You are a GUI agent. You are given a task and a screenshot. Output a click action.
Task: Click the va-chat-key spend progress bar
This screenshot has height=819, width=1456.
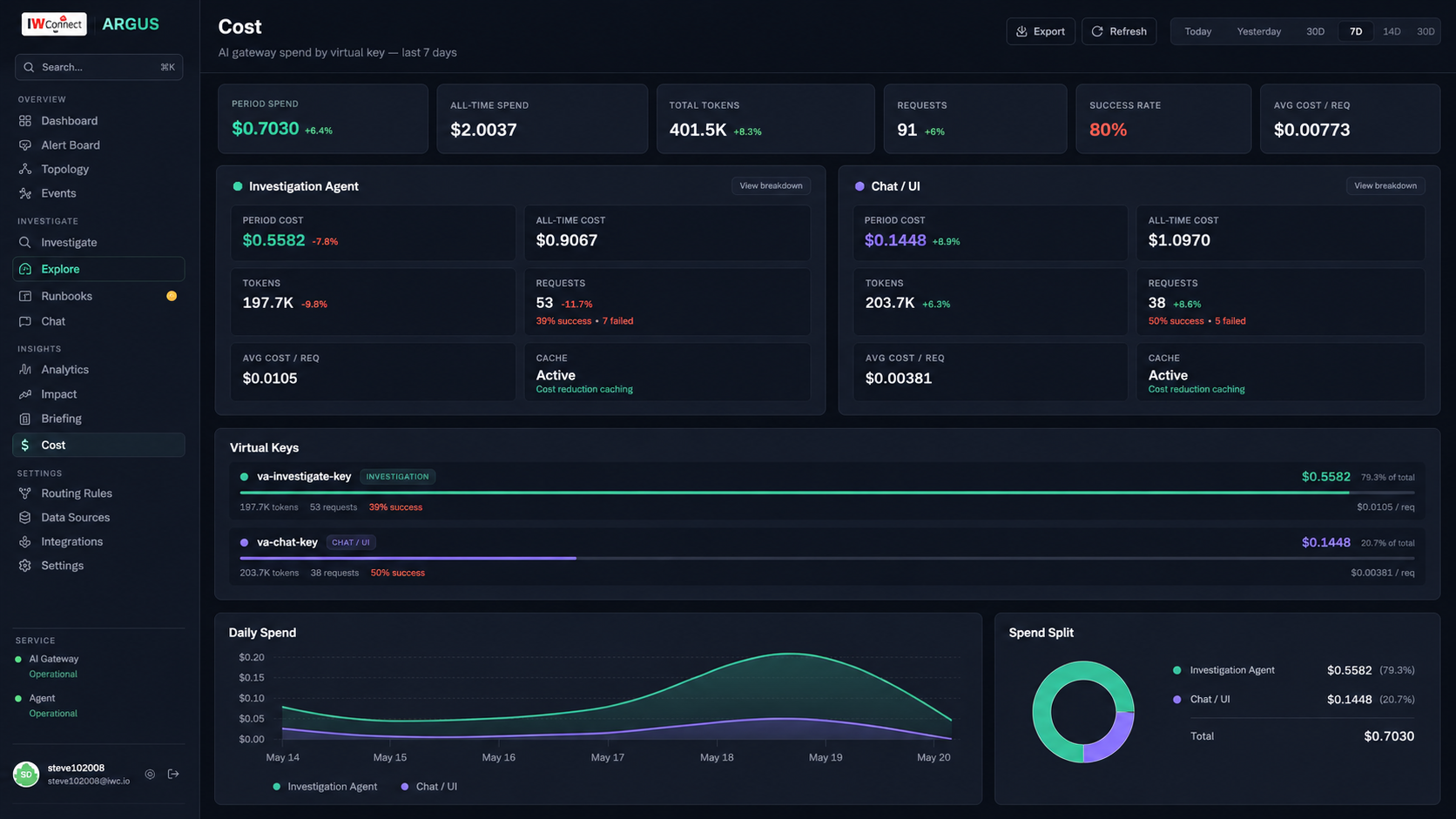click(x=827, y=558)
